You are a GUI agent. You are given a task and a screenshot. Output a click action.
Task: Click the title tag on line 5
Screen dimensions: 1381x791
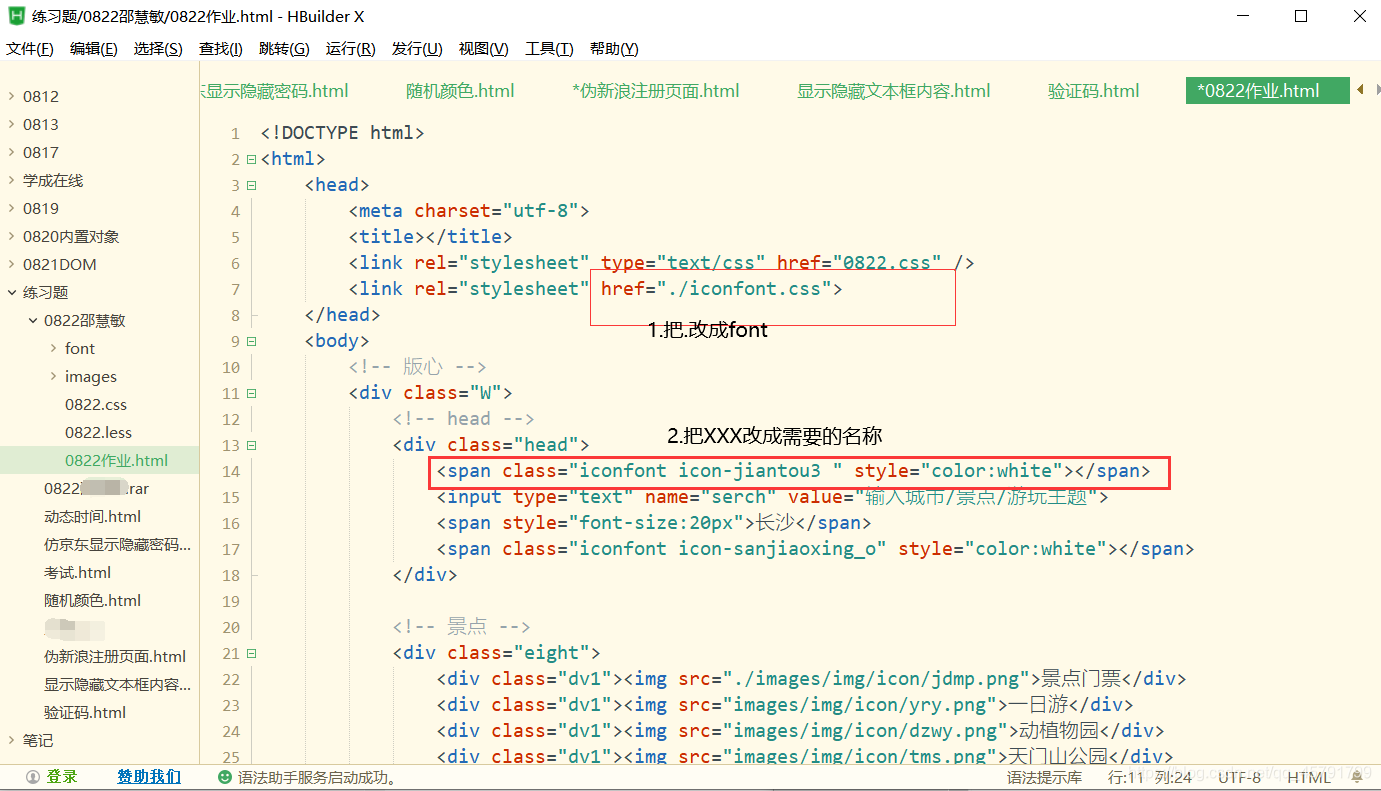[430, 237]
